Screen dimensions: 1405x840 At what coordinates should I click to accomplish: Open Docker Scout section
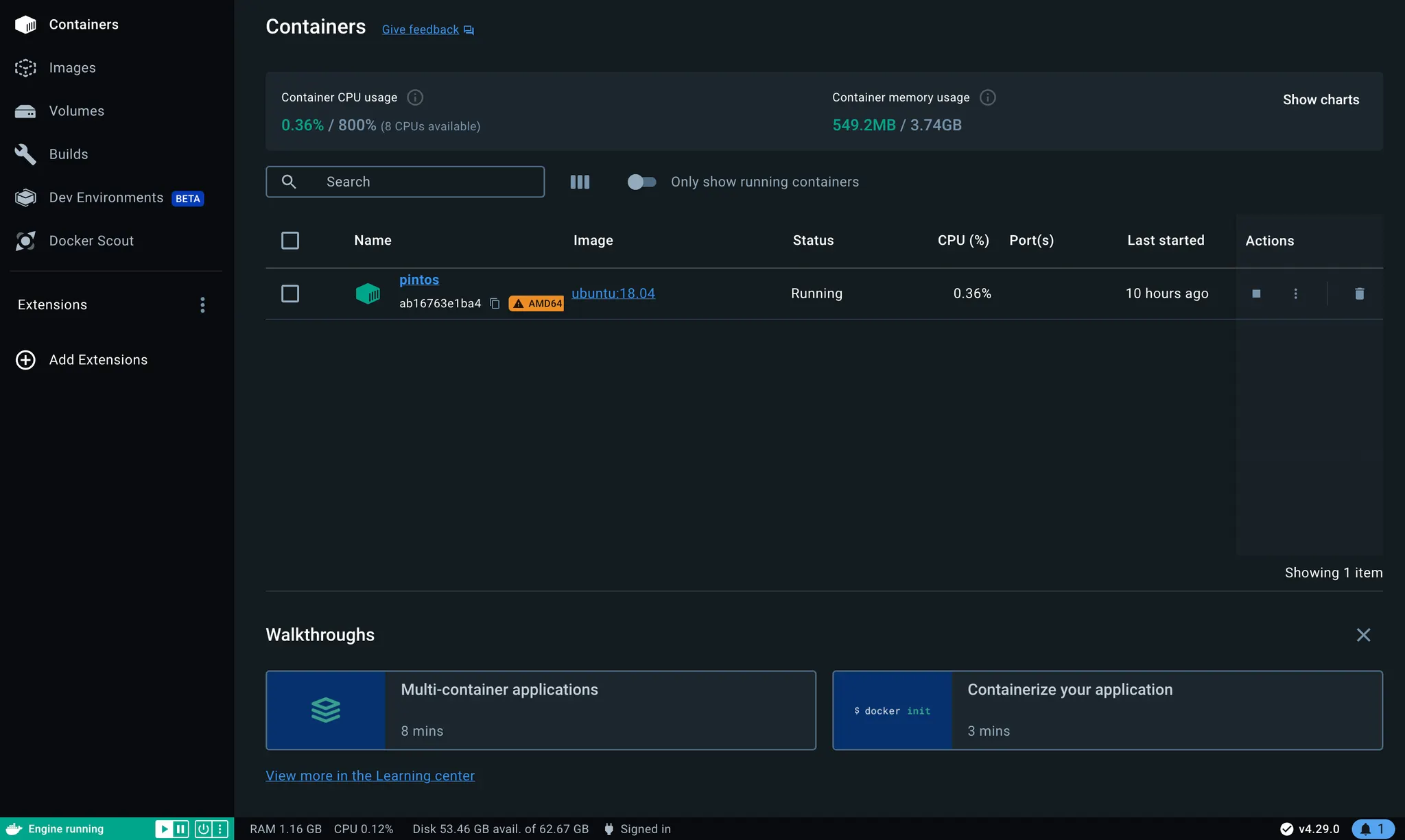(91, 241)
